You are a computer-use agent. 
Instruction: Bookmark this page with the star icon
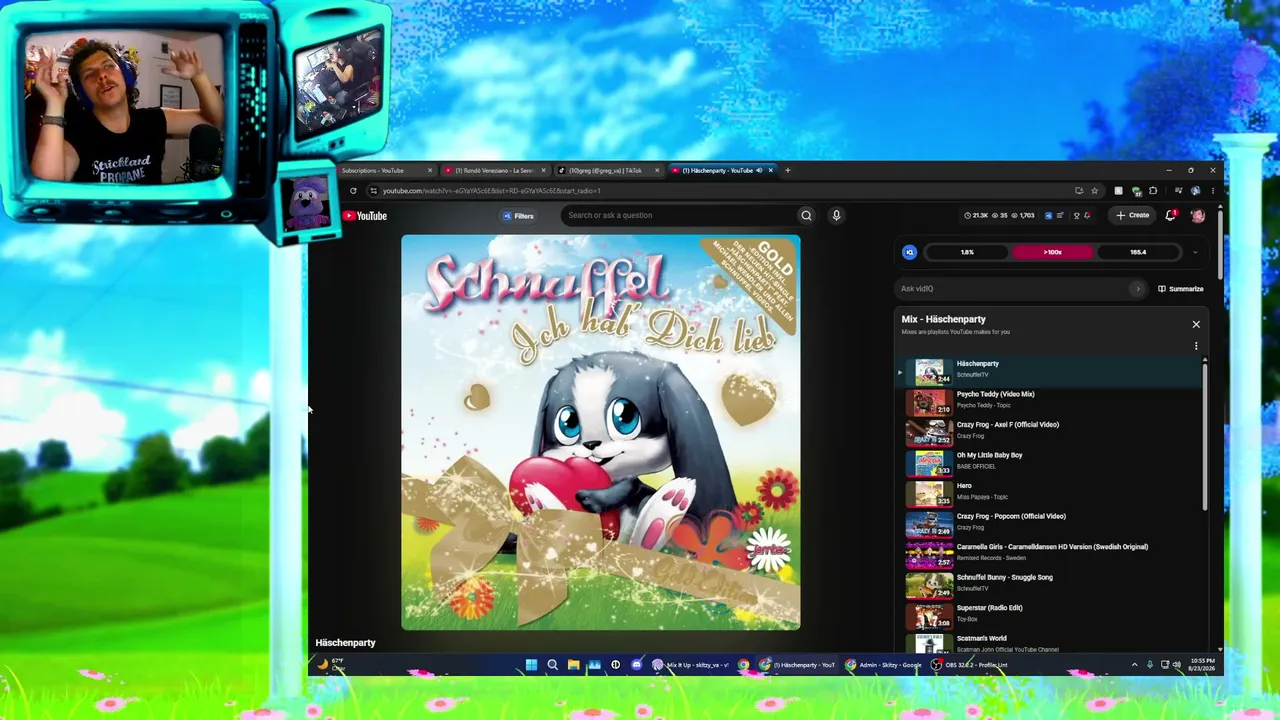click(1094, 190)
